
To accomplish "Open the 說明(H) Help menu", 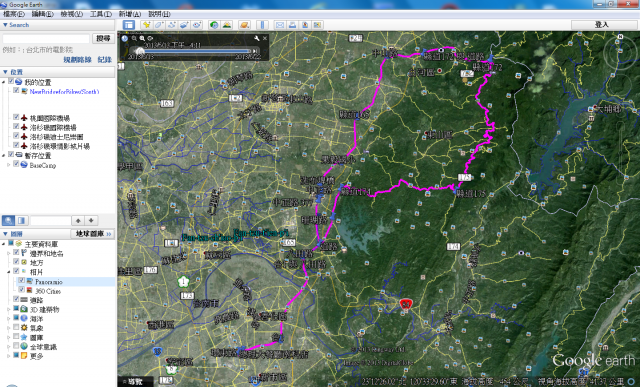I will pos(159,14).
